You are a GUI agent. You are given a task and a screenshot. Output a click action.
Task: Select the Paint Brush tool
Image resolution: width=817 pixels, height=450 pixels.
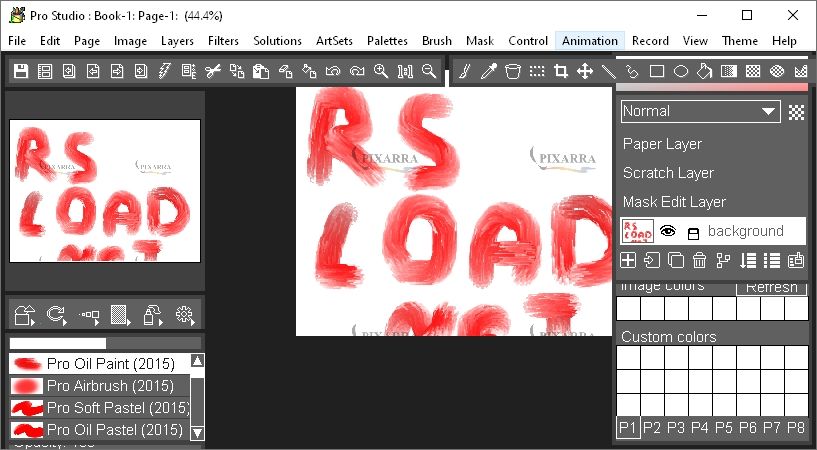click(465, 71)
